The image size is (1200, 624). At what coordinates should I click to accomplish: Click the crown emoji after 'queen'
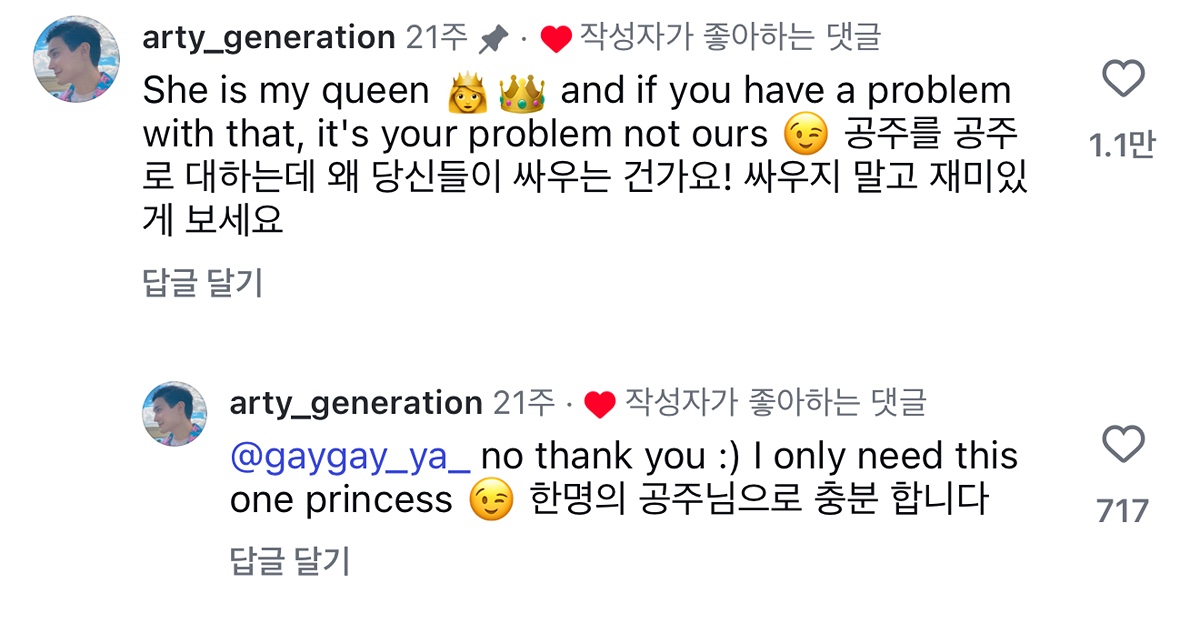521,93
